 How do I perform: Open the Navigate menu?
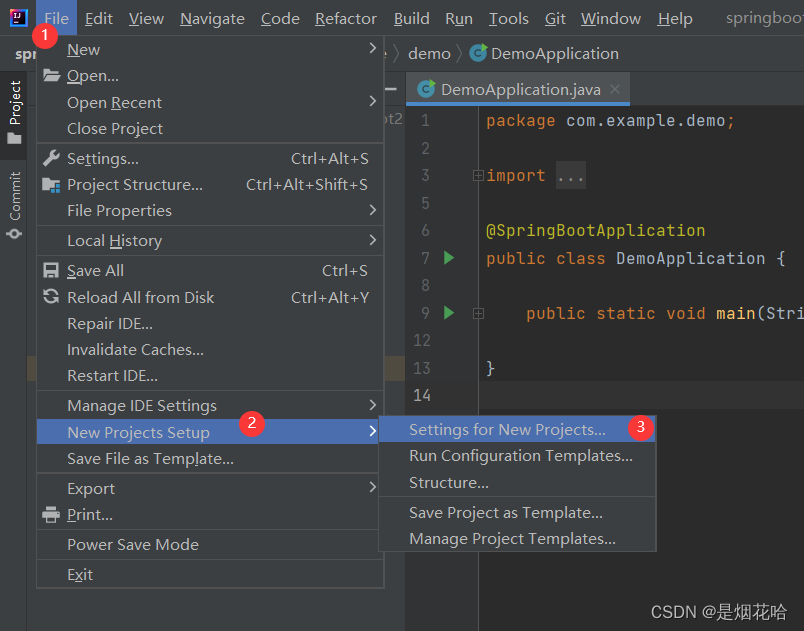212,18
